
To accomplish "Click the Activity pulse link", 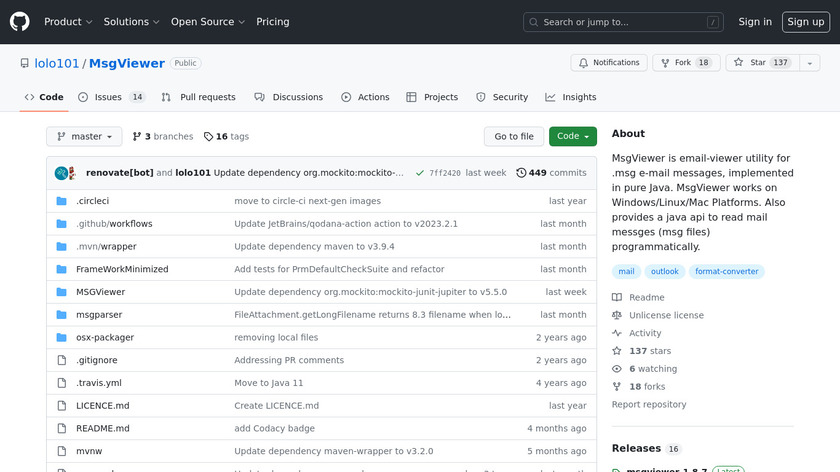I will click(x=644, y=333).
